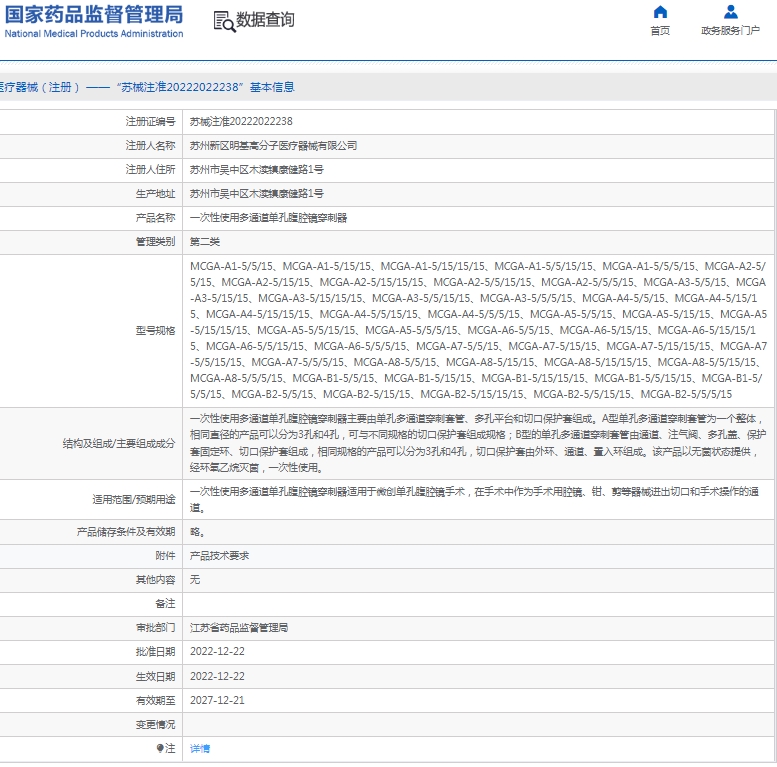The height and width of the screenshot is (767, 777).
Task: Click the 无 value in 其他内容 row
Action: (195, 580)
